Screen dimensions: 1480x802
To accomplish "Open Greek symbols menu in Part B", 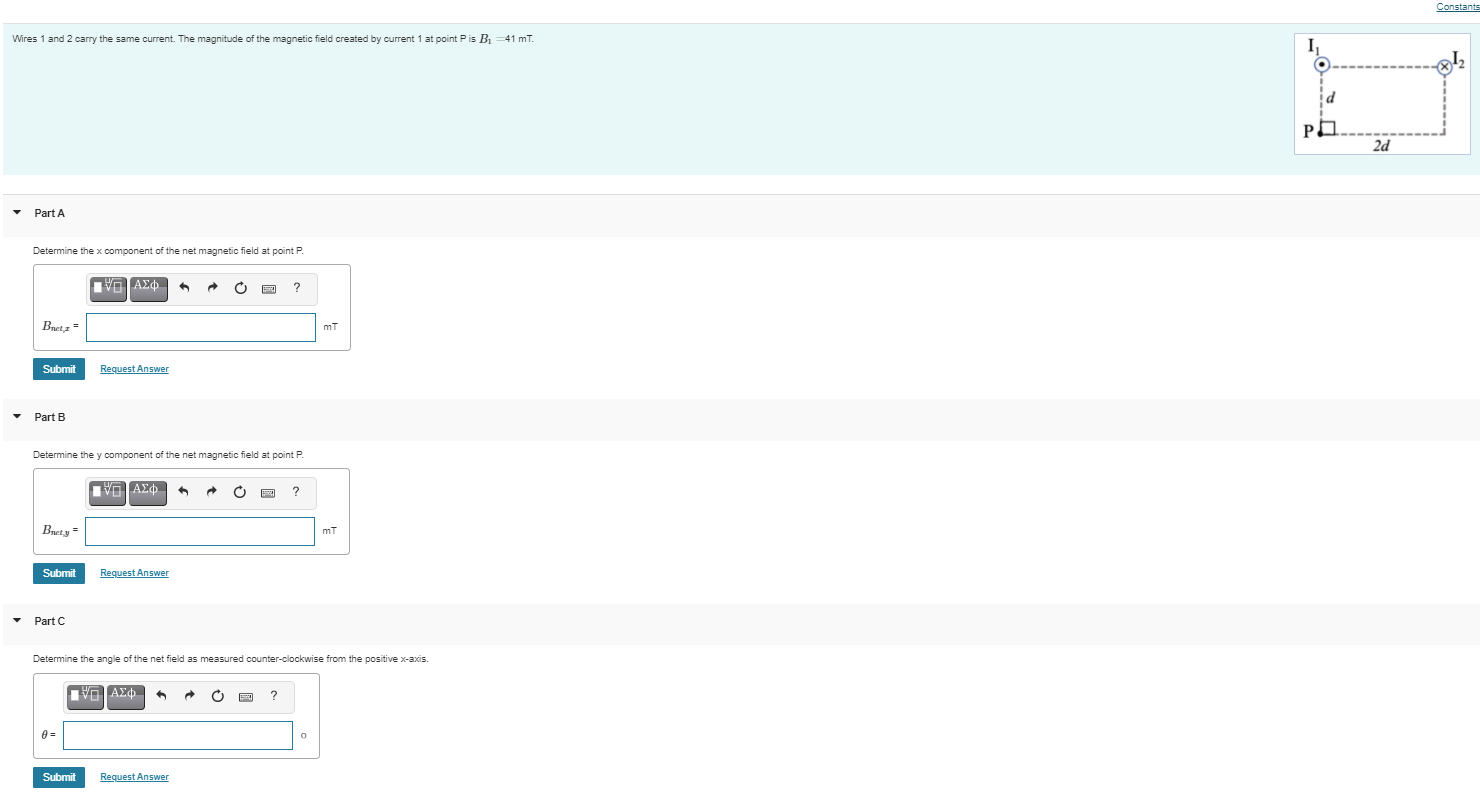I will pyautogui.click(x=147, y=491).
